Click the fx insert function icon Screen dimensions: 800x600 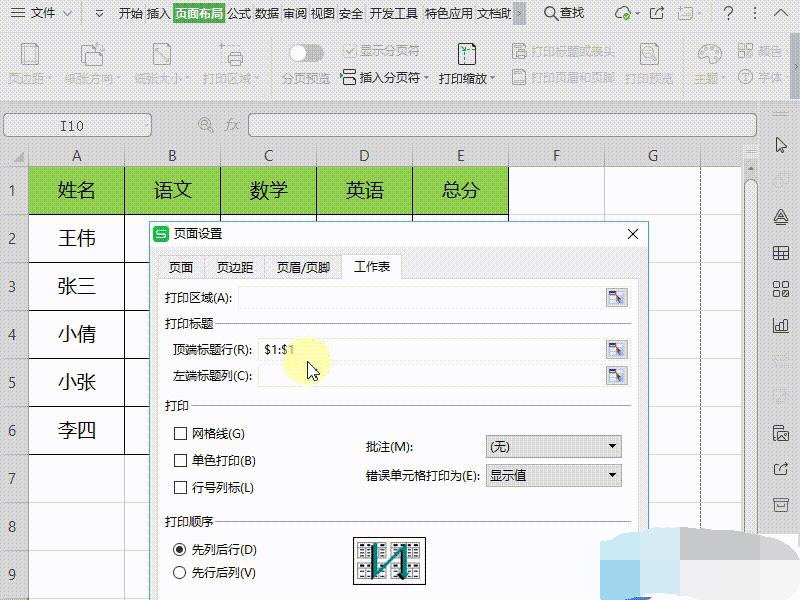pos(231,125)
